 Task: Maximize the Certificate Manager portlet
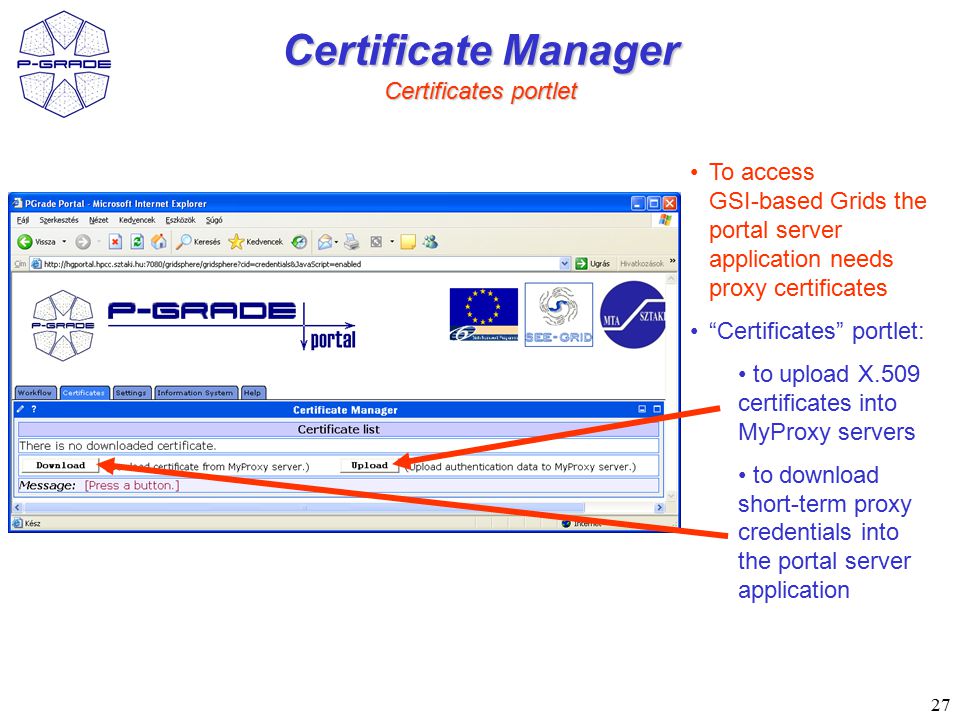coord(657,409)
